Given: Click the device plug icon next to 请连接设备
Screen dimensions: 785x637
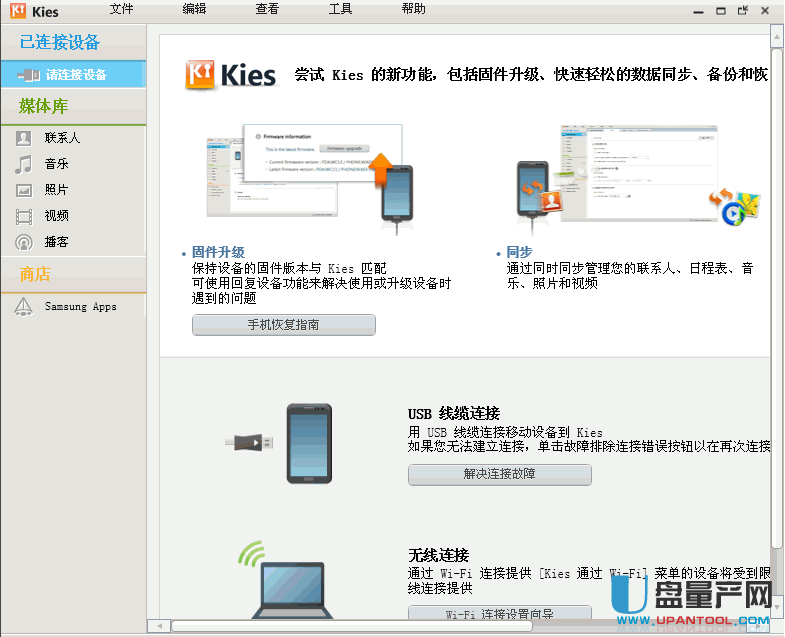Looking at the screenshot, I should point(29,75).
